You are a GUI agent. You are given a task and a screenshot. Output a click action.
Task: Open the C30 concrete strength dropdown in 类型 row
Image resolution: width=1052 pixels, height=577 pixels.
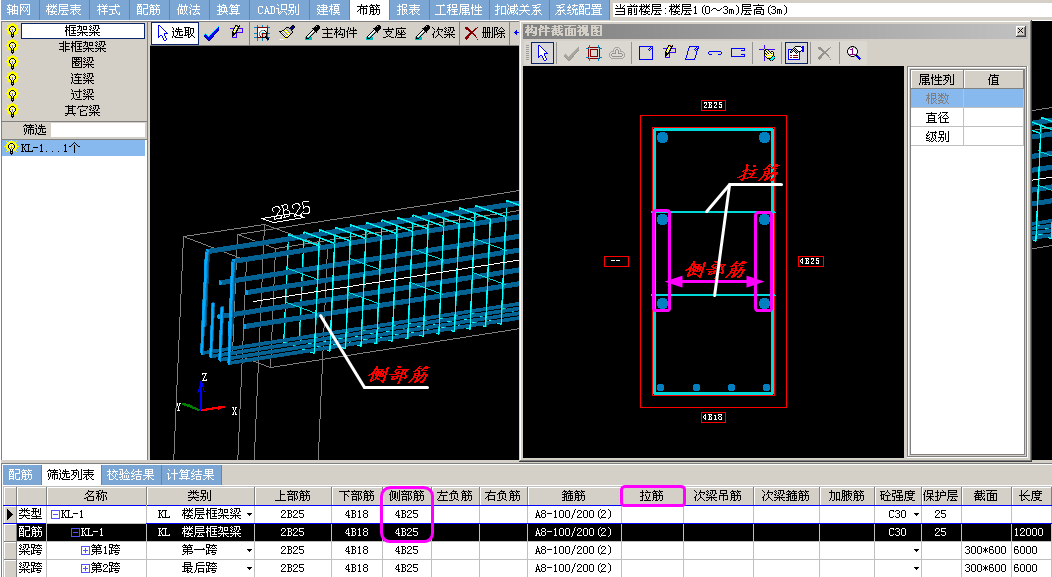[916, 515]
